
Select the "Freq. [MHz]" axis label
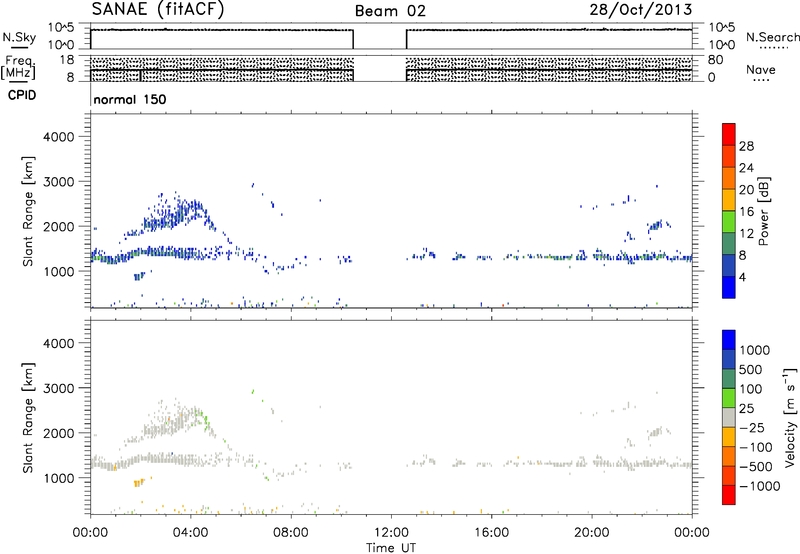18,67
